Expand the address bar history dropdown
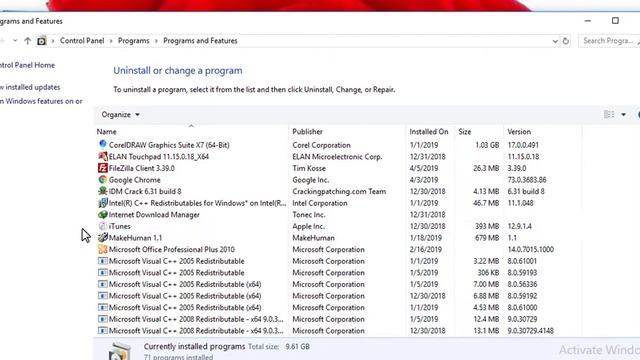Screen dimensions: 640x360 pyautogui.click(x=555, y=41)
